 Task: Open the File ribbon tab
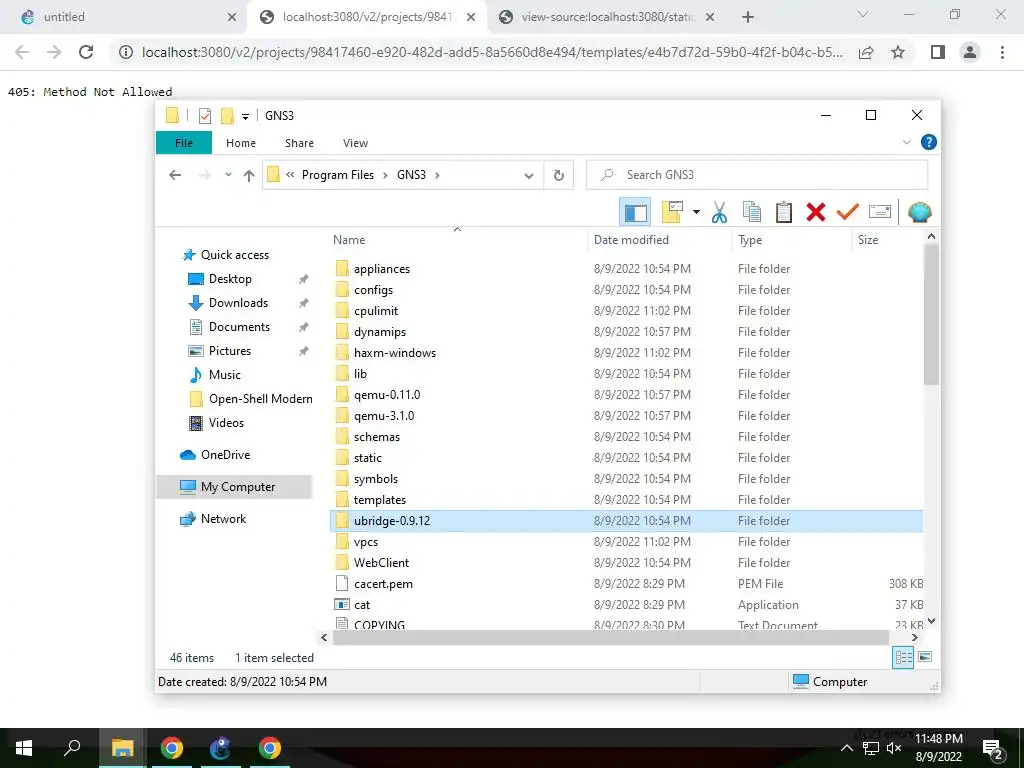pyautogui.click(x=184, y=143)
